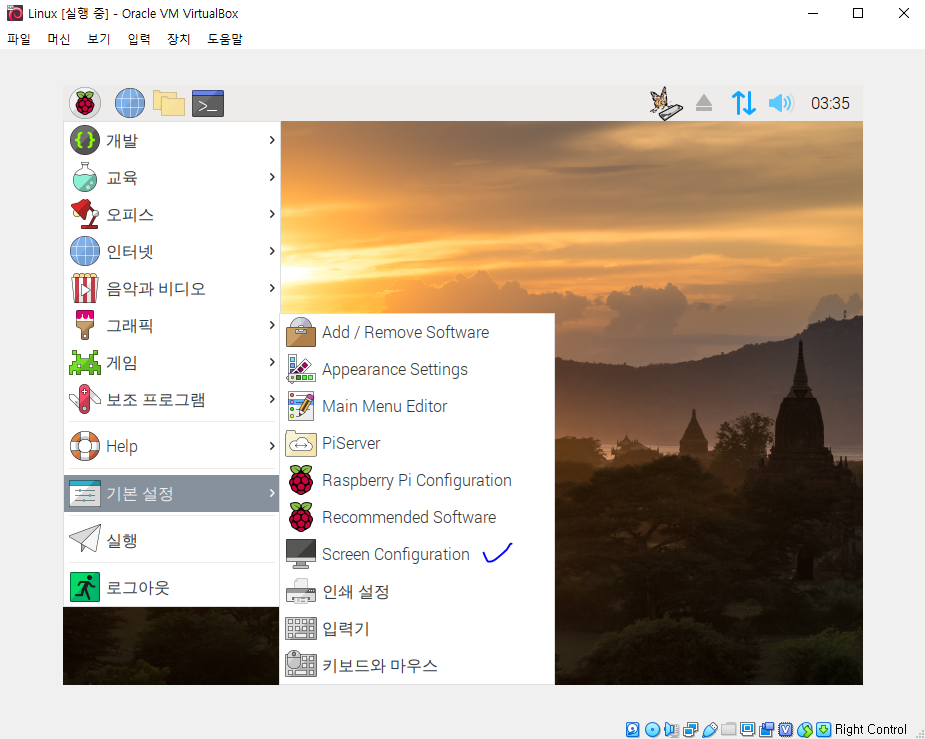Launch the terminal from the taskbar
The image size is (925, 739).
[x=208, y=103]
